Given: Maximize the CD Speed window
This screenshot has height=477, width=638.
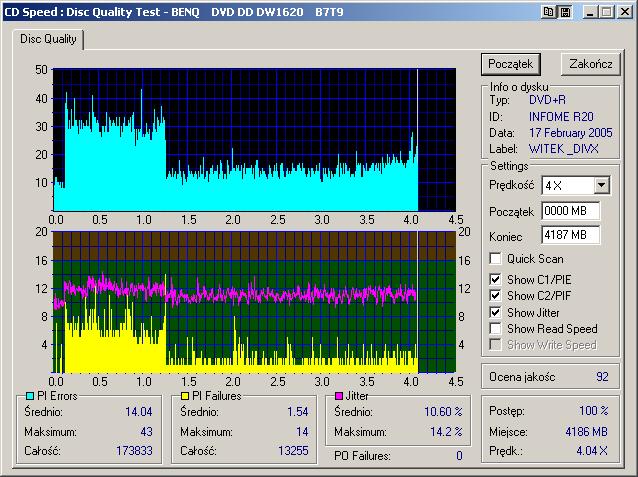Looking at the screenshot, I should point(607,11).
